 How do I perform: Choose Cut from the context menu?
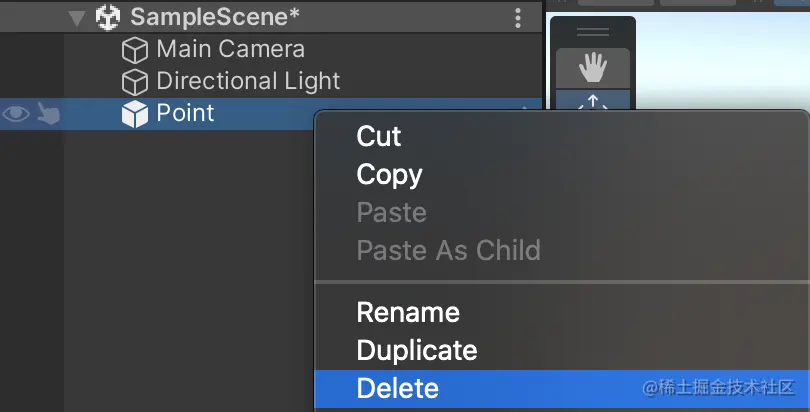379,137
